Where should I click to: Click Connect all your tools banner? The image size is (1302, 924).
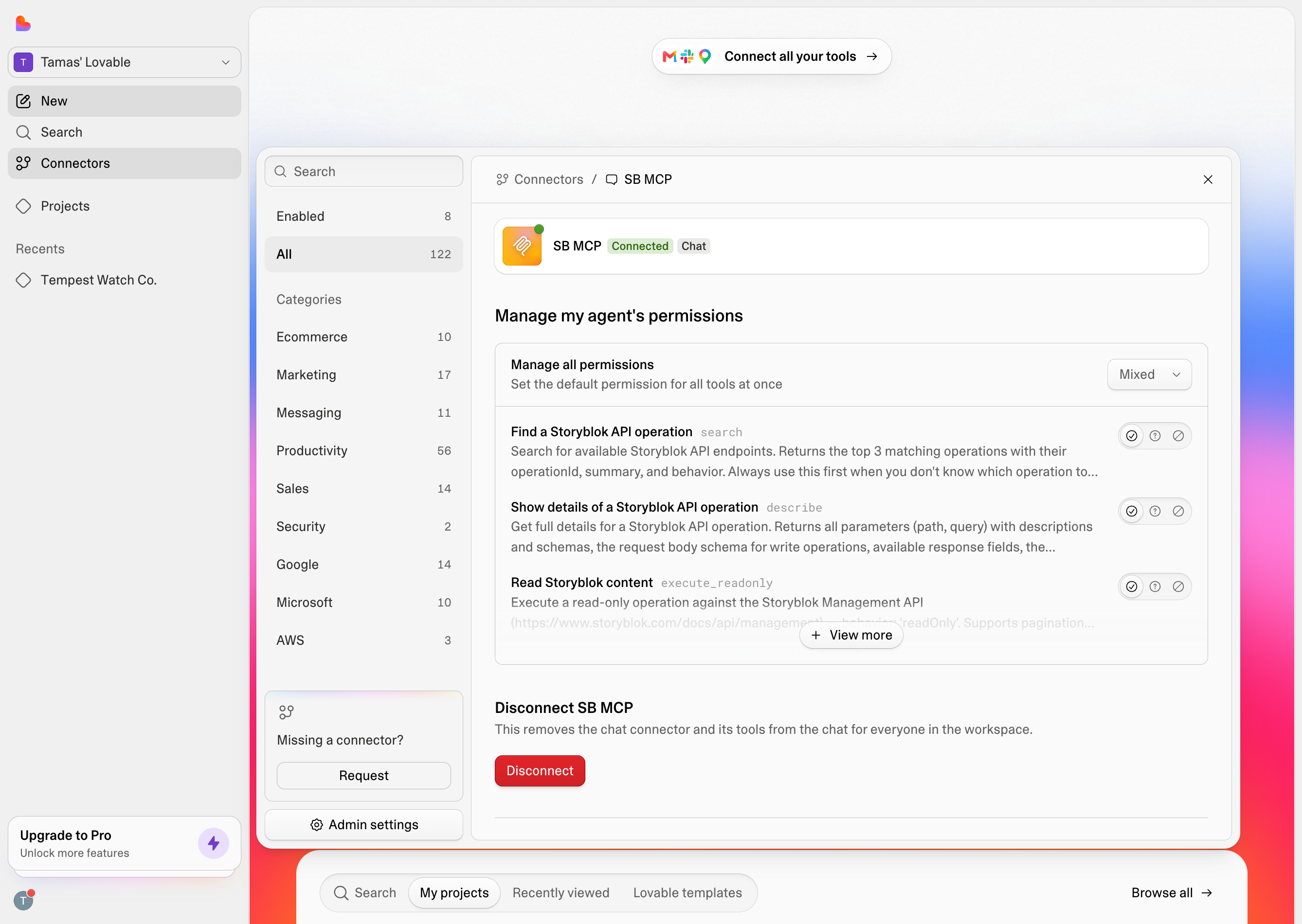771,56
